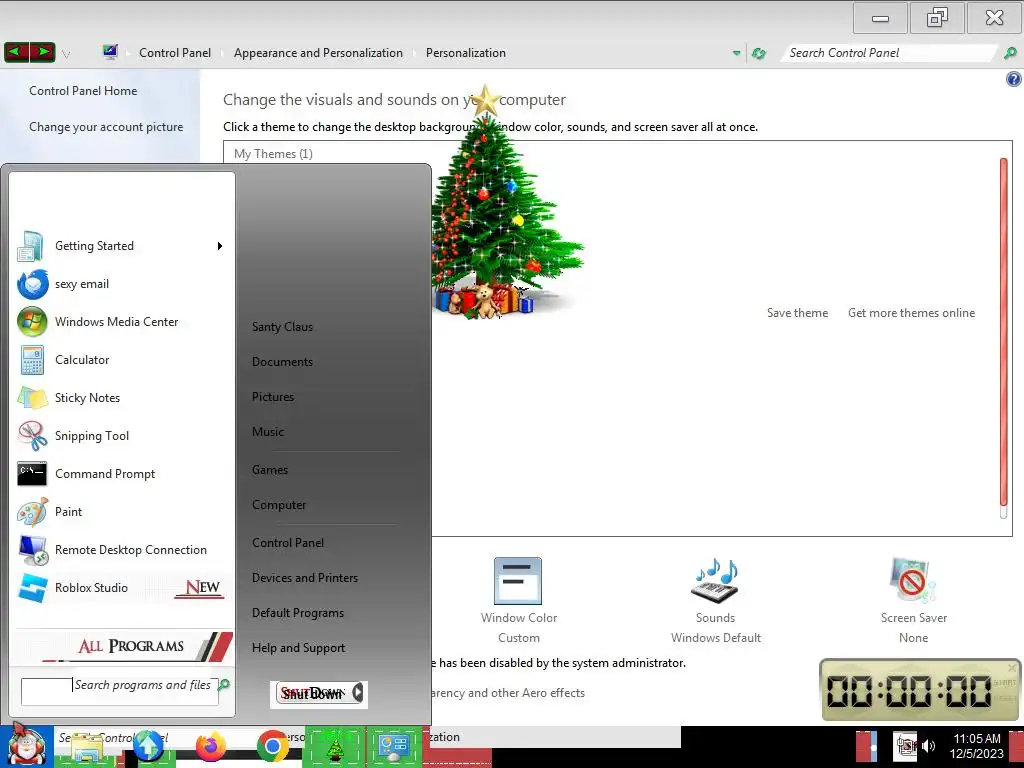Image resolution: width=1024 pixels, height=768 pixels.
Task: Open Default Programs
Action: (298, 613)
